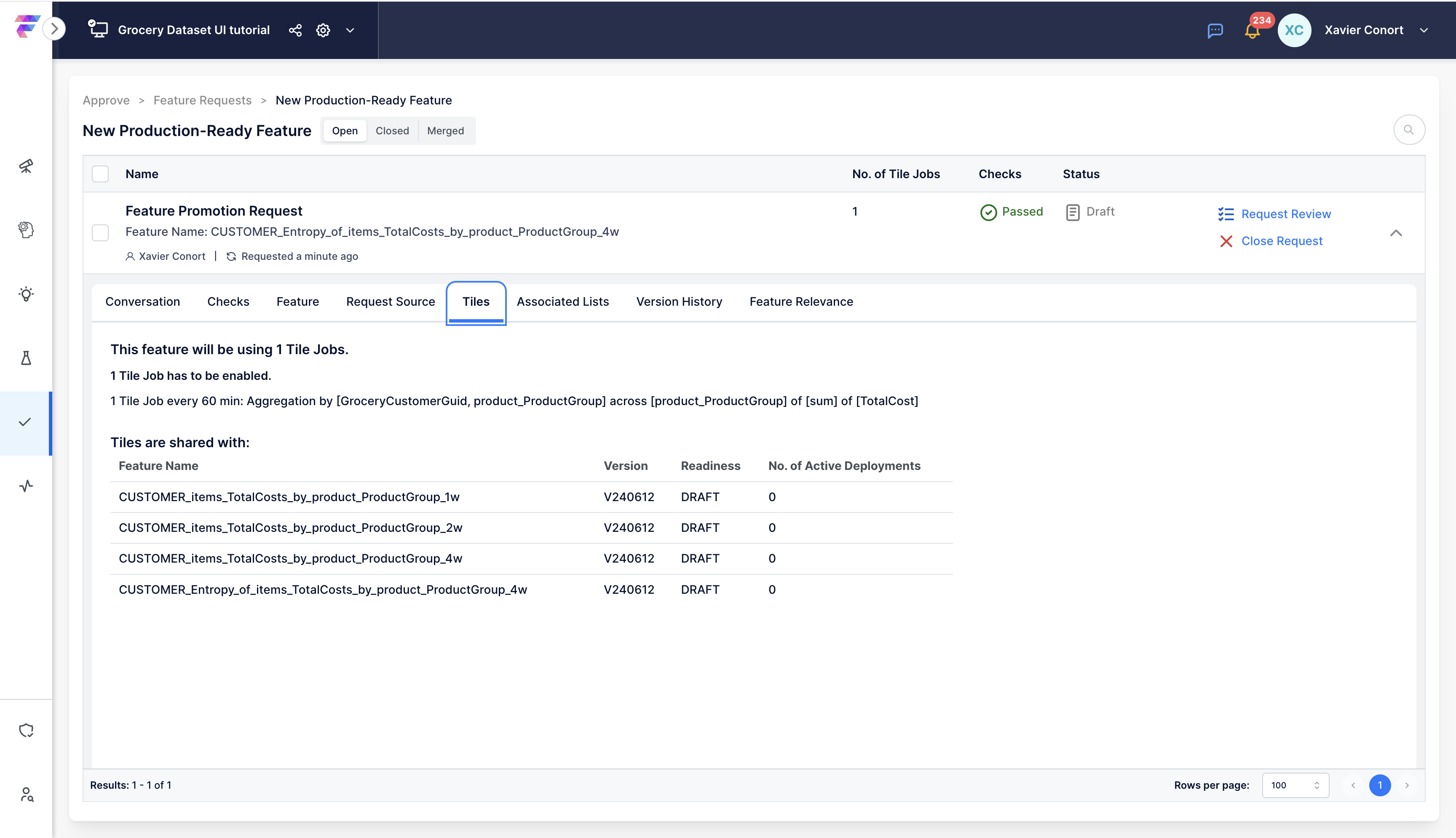1456x838 pixels.
Task: Click Requested a minute ago refresh icon
Action: pyautogui.click(x=231, y=257)
